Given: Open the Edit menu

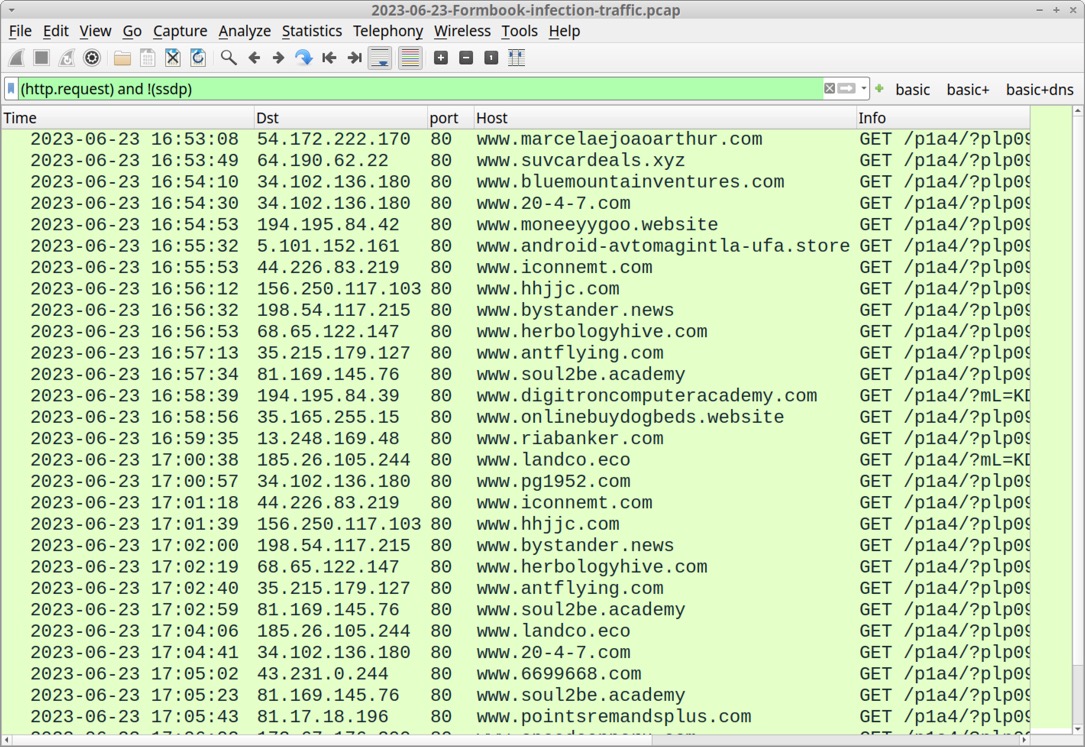Looking at the screenshot, I should [55, 31].
